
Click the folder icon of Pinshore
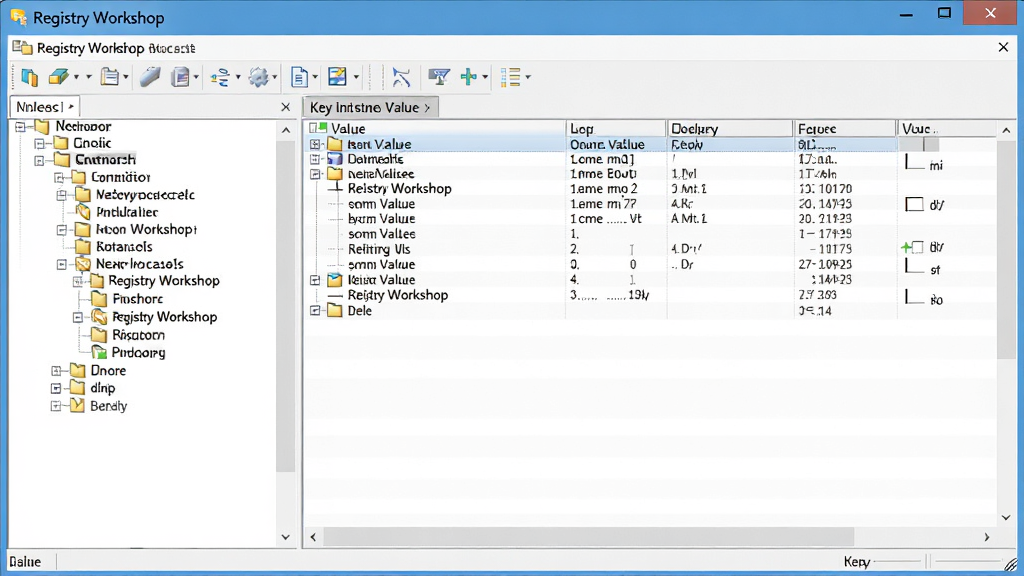point(99,299)
